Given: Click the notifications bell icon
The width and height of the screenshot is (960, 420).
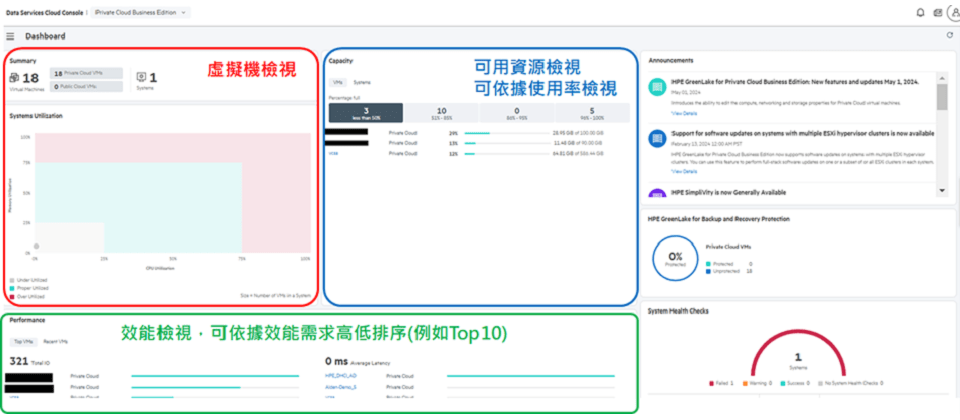Looking at the screenshot, I should (920, 12).
